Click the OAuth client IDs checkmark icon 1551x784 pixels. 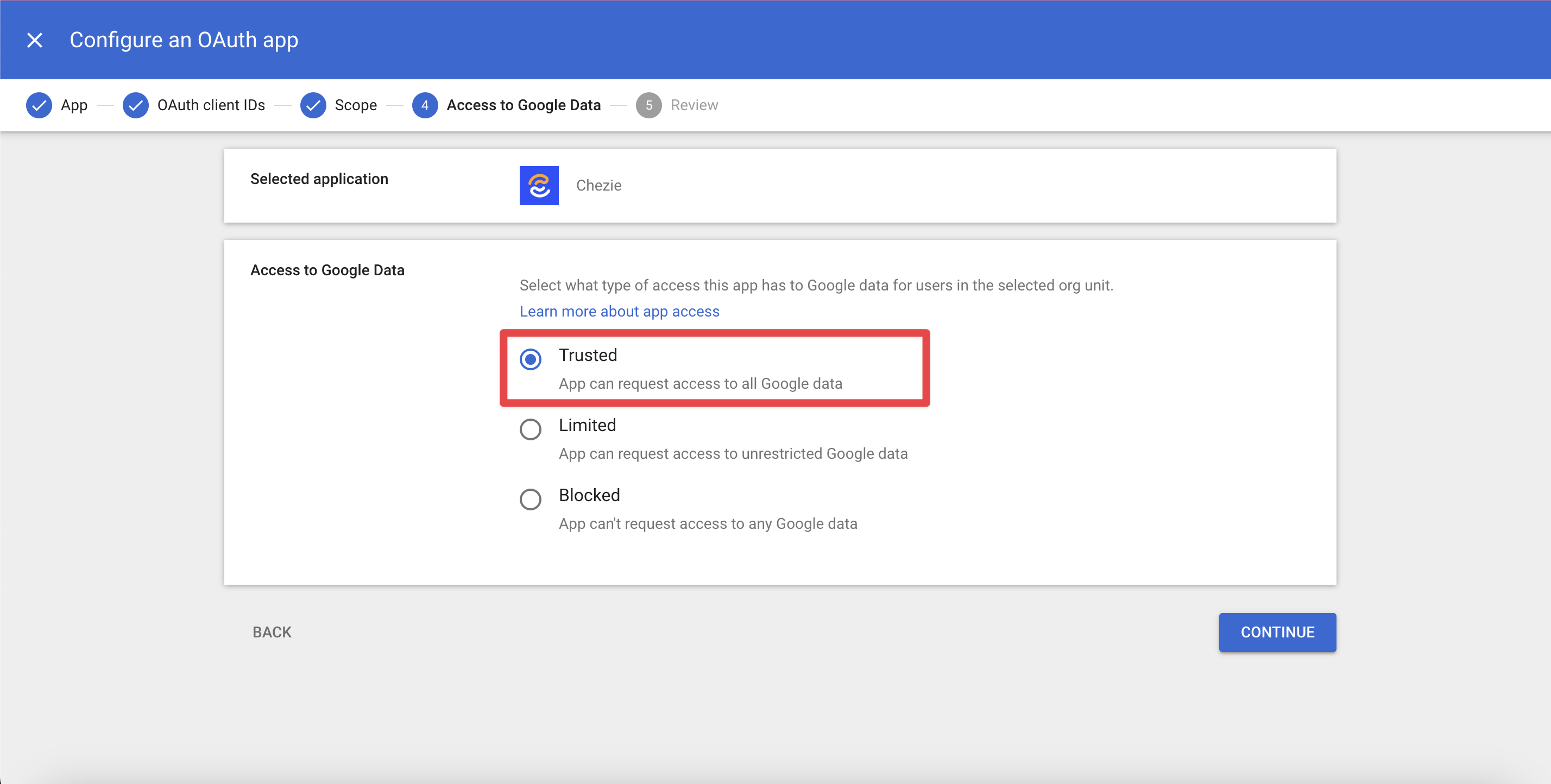click(x=135, y=105)
